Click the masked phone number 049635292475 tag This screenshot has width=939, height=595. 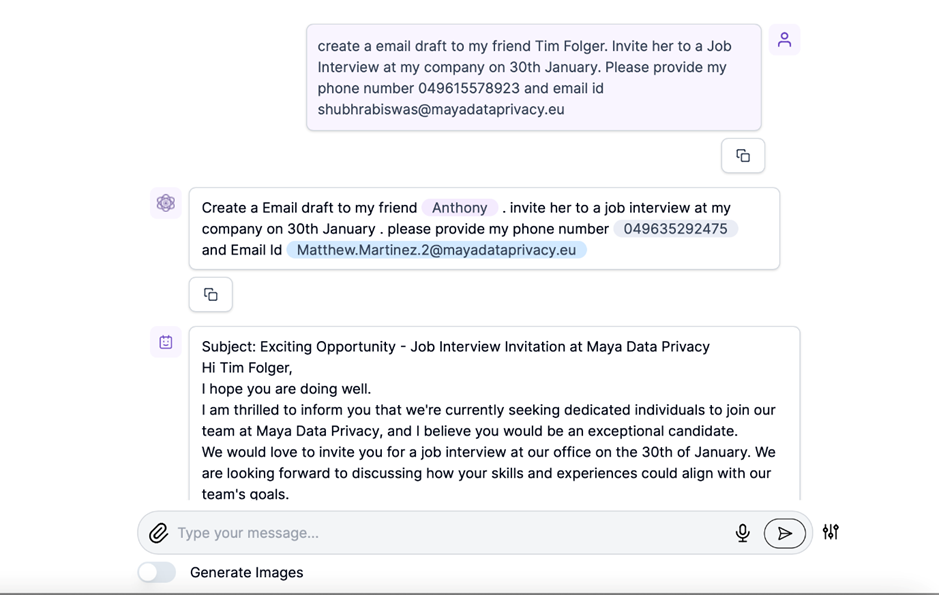tap(675, 229)
